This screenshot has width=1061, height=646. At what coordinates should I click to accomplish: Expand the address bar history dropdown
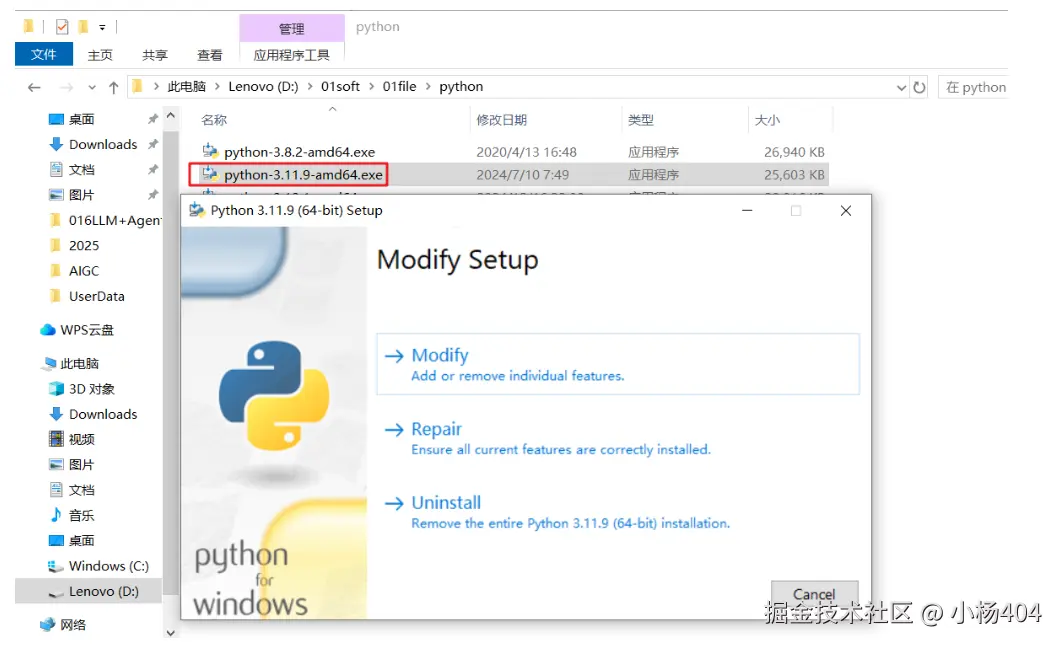901,87
